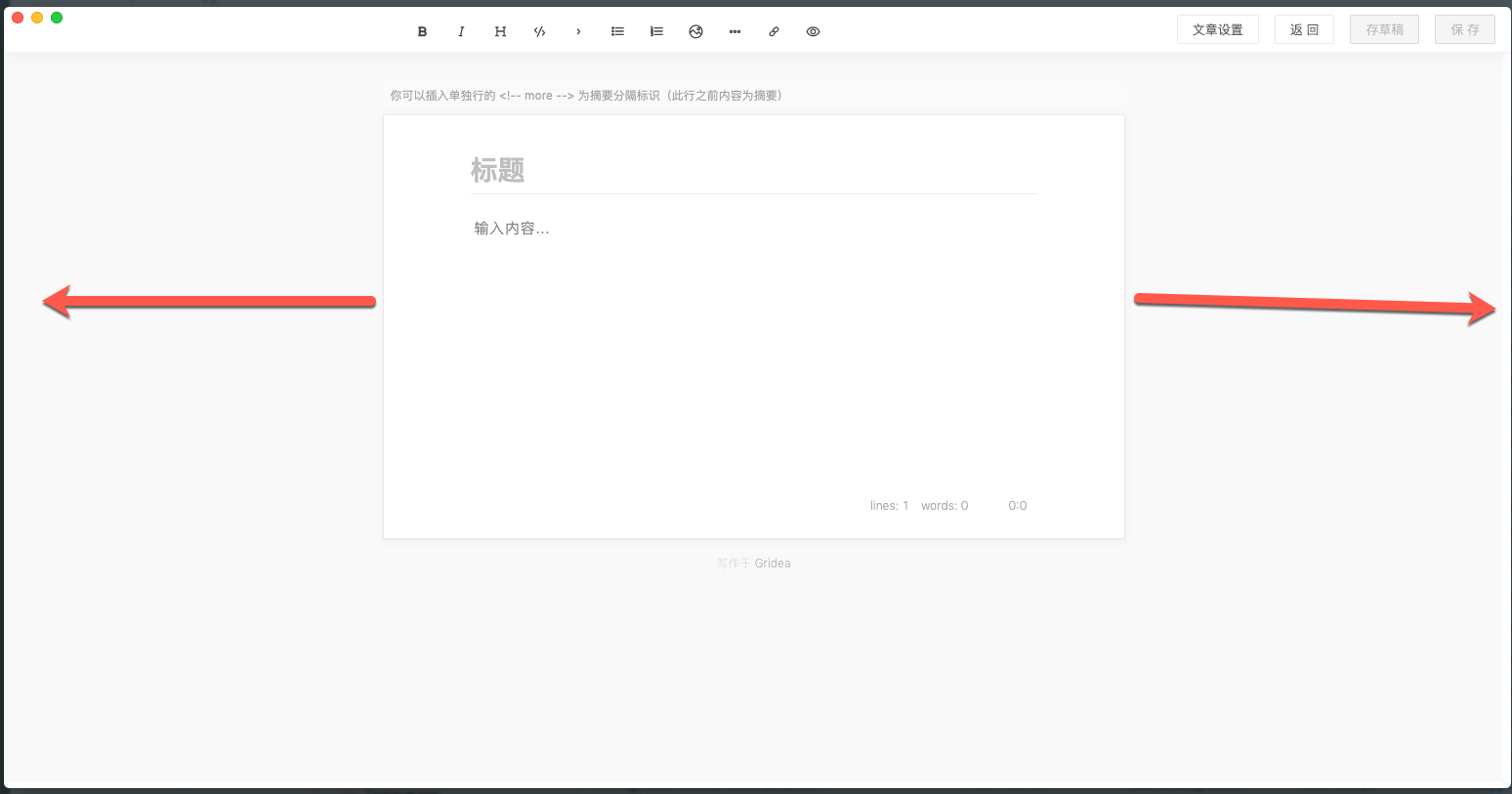Insert a heading using the H icon
1512x794 pixels.
(x=500, y=31)
